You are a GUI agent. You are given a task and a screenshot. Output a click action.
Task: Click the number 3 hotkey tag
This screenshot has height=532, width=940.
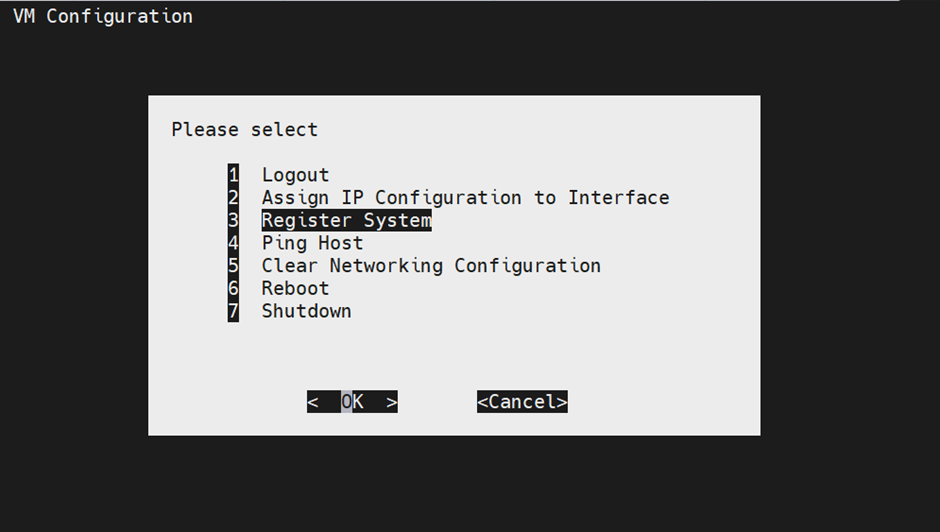233,221
